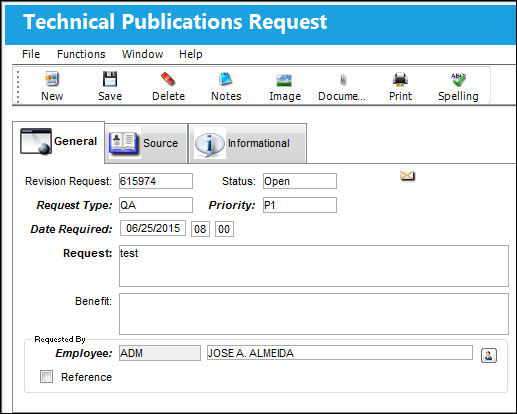Click the Priority label
The width and height of the screenshot is (517, 414).
point(232,205)
